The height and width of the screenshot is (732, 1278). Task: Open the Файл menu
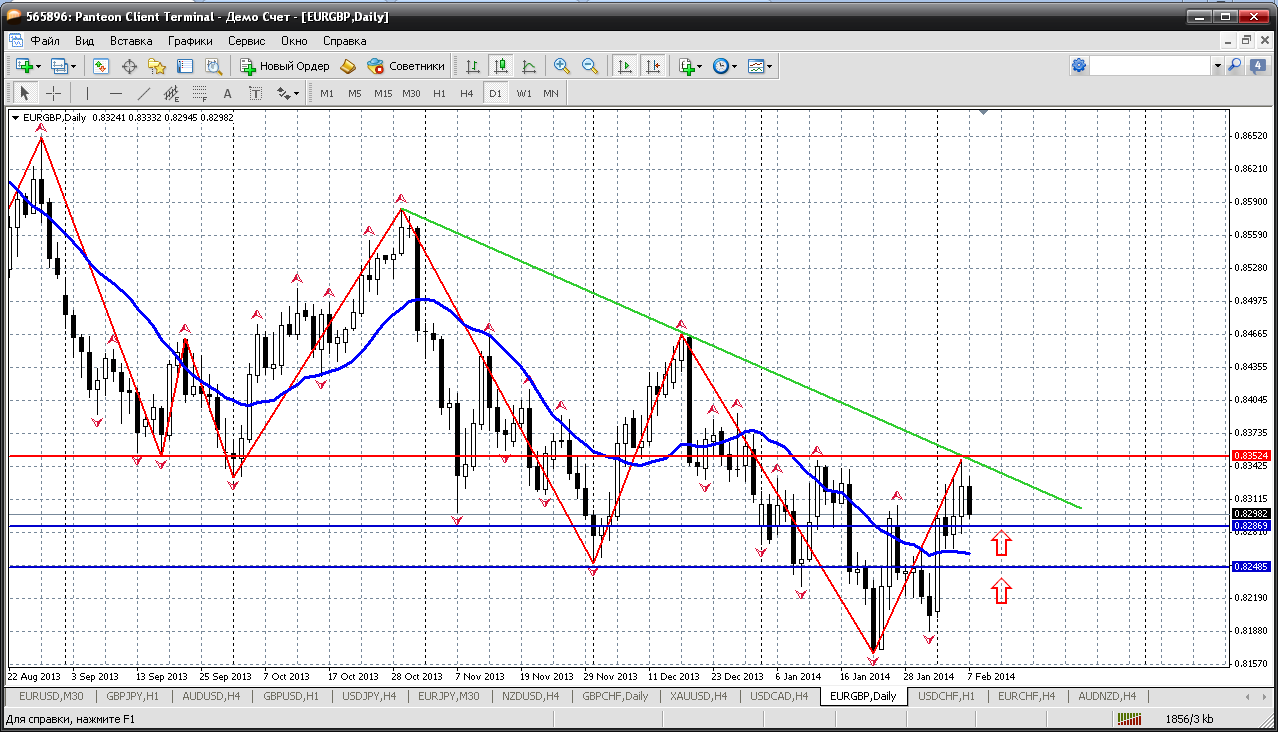(x=45, y=41)
